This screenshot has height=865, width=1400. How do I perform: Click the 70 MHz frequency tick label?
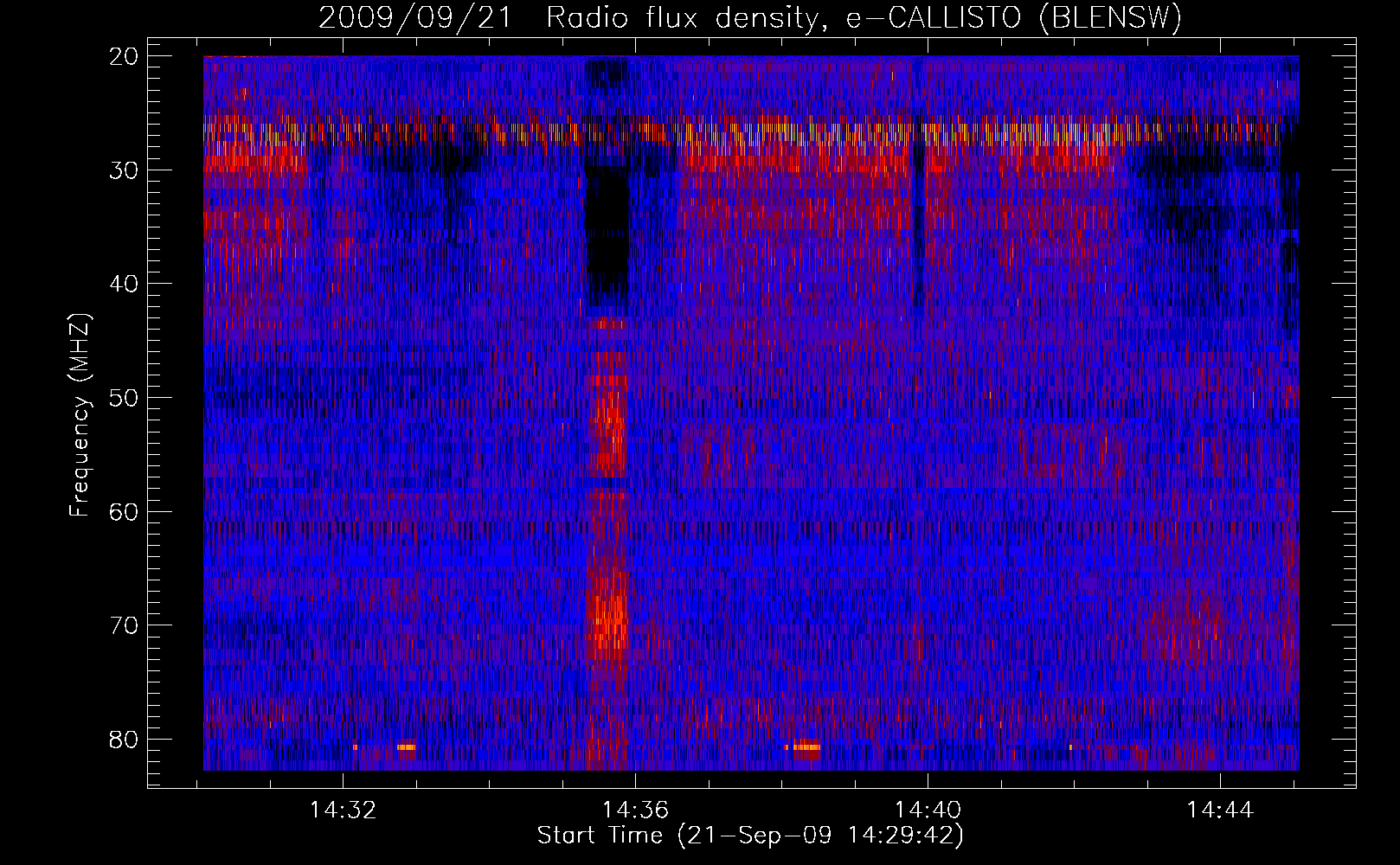coord(124,625)
